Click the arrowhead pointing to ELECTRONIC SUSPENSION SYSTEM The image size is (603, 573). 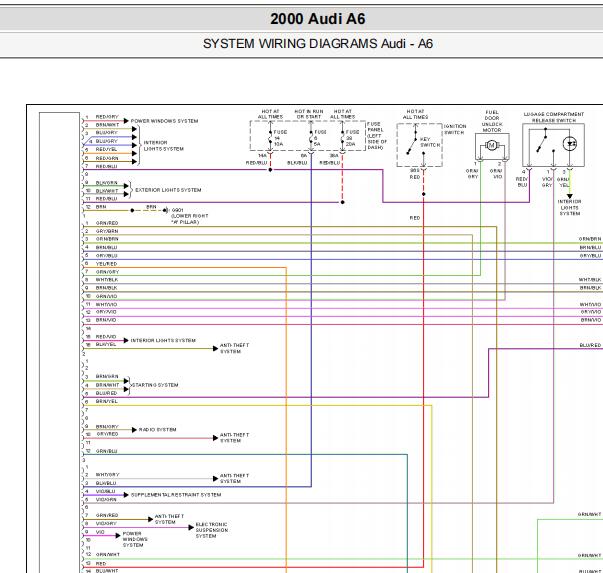pyautogui.click(x=191, y=528)
